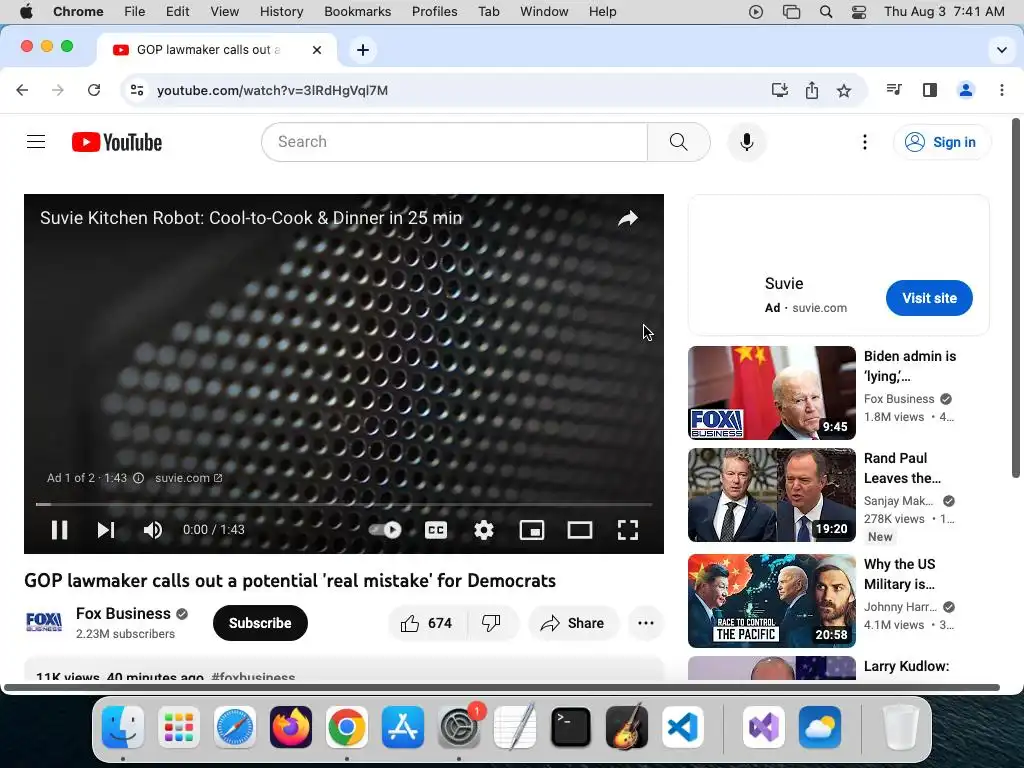Select the #foxbusiness hashtag
Viewport: 1024px width, 768px height.
click(x=253, y=677)
